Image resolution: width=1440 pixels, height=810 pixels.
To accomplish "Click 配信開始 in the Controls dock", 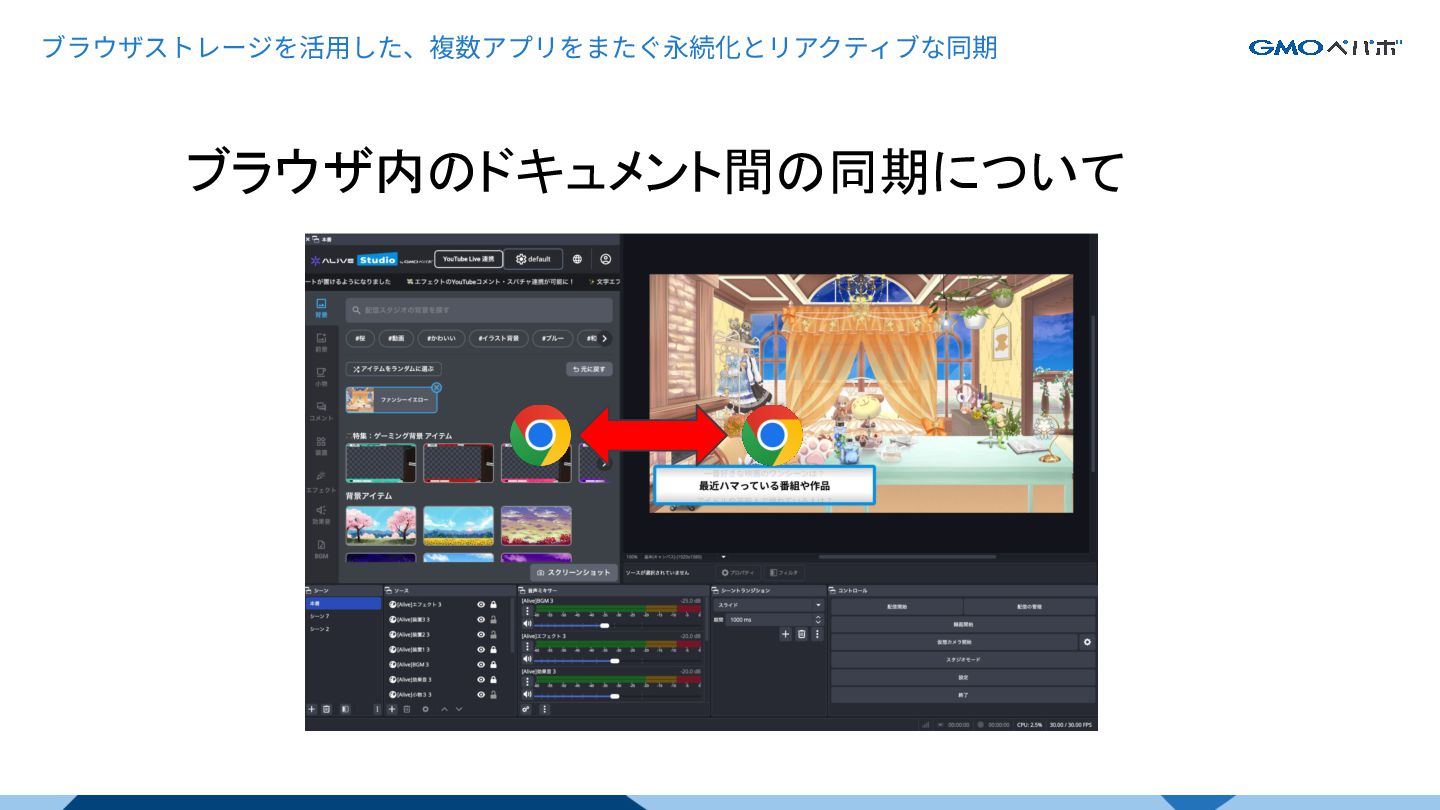I will (897, 607).
